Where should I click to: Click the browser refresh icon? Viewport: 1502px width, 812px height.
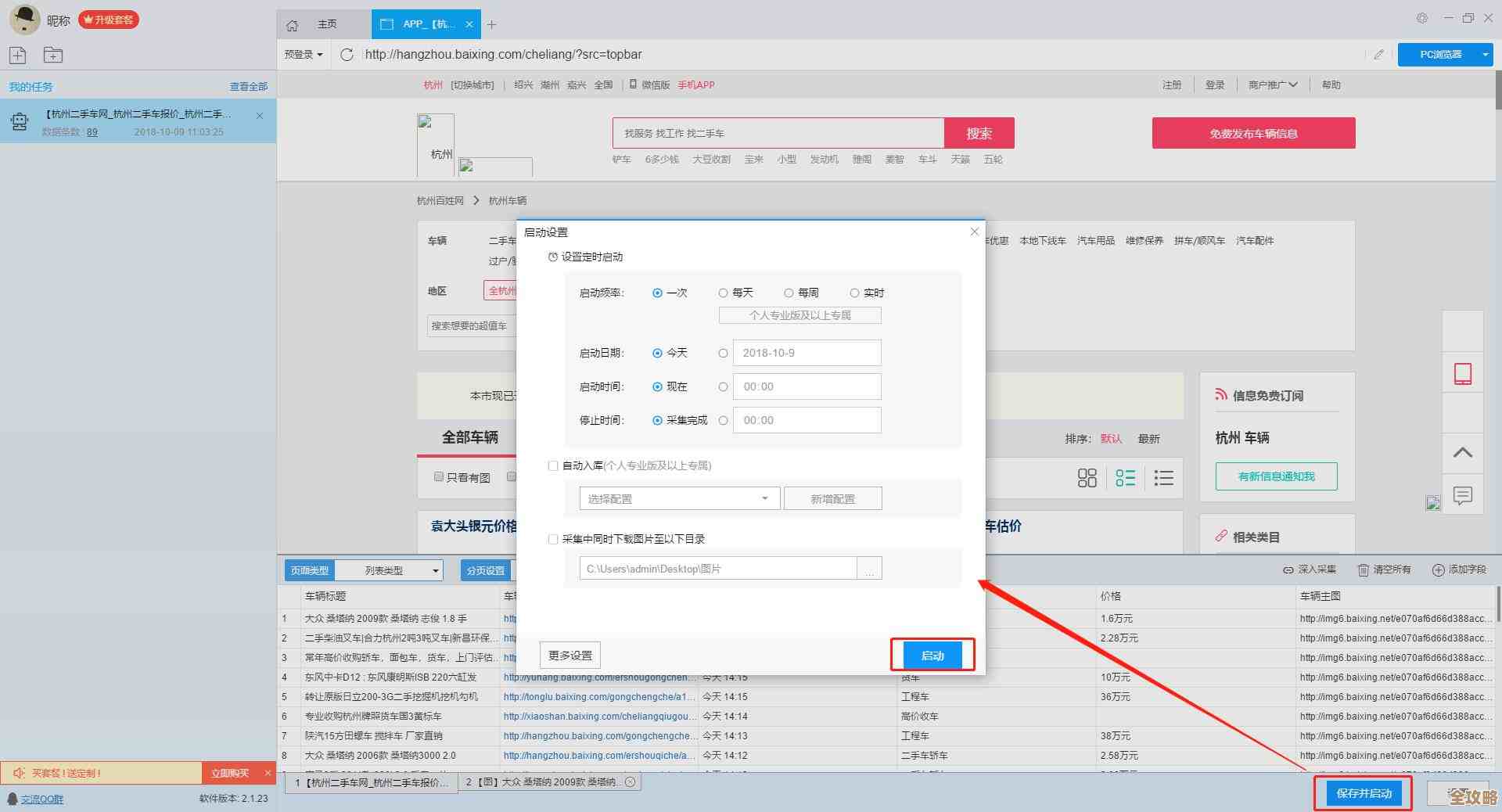[347, 55]
